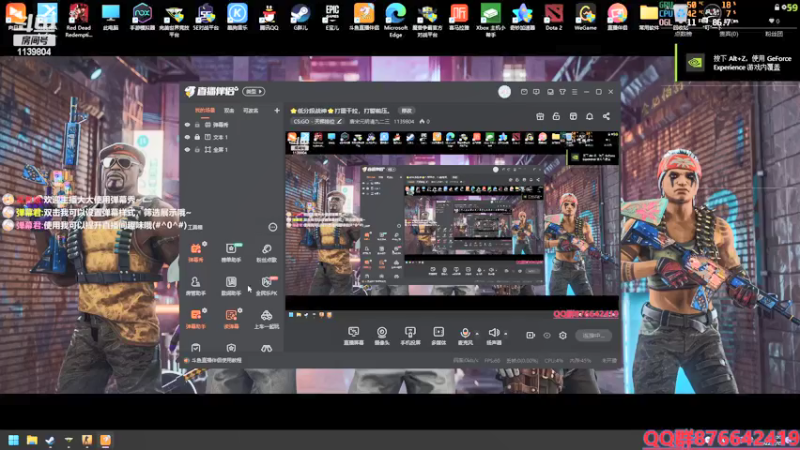The width and height of the screenshot is (800, 450).
Task: Click the room number 1139804 in the header
Action: [x=404, y=121]
